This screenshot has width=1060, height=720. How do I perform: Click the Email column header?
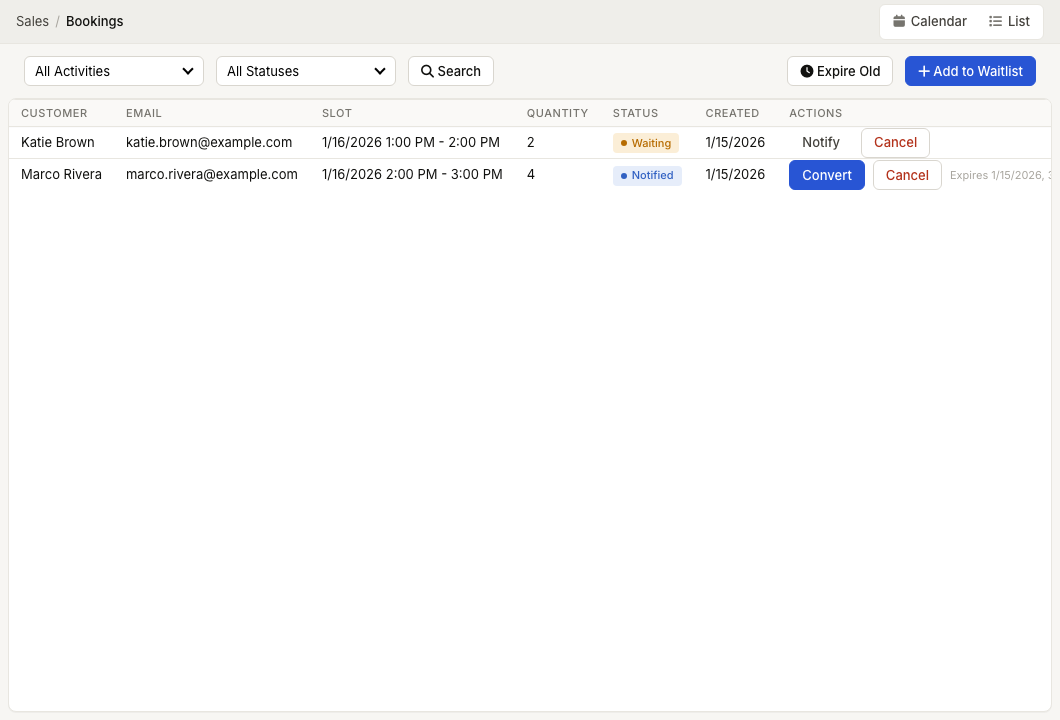pyautogui.click(x=143, y=114)
